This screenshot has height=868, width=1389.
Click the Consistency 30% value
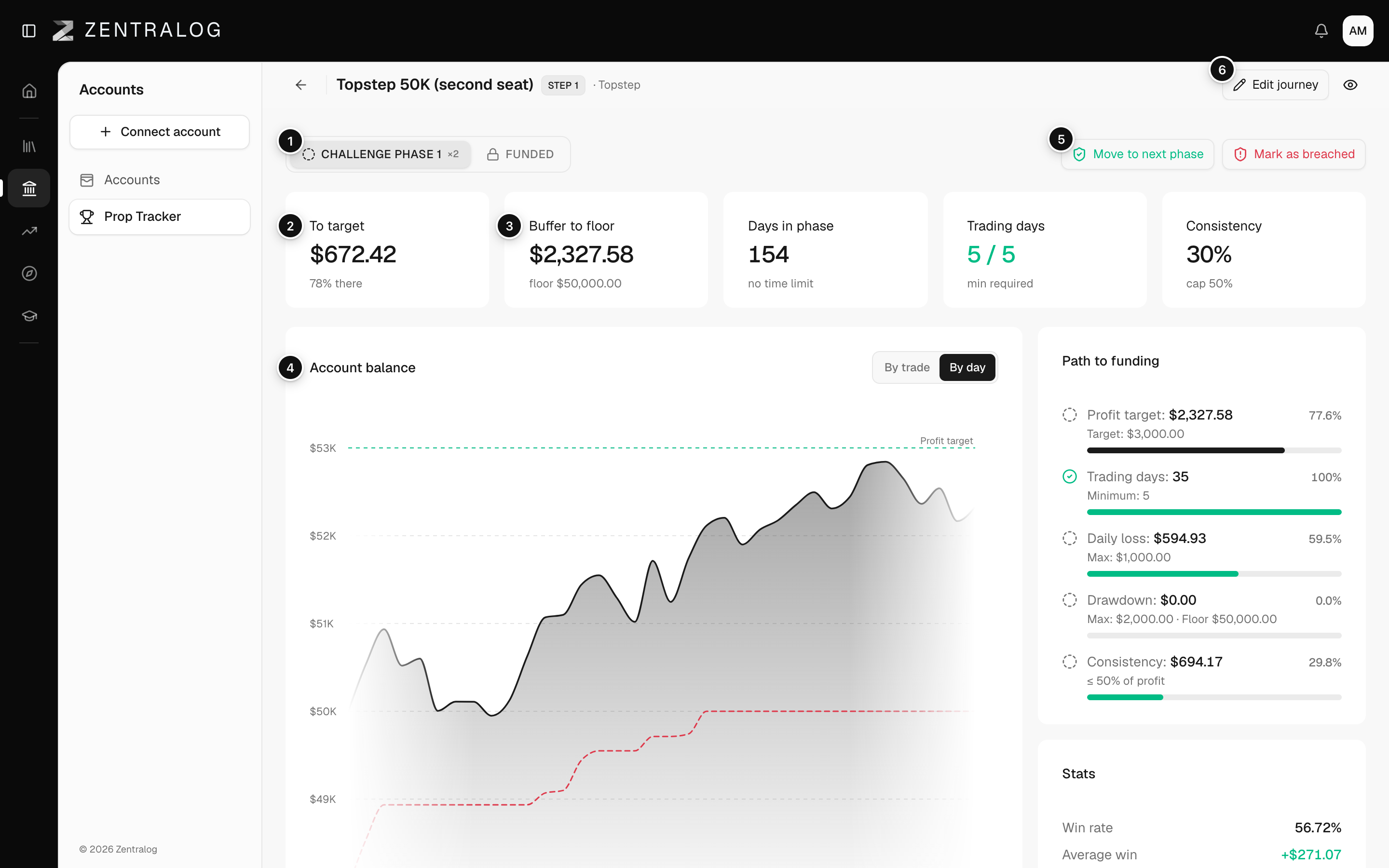1209,254
